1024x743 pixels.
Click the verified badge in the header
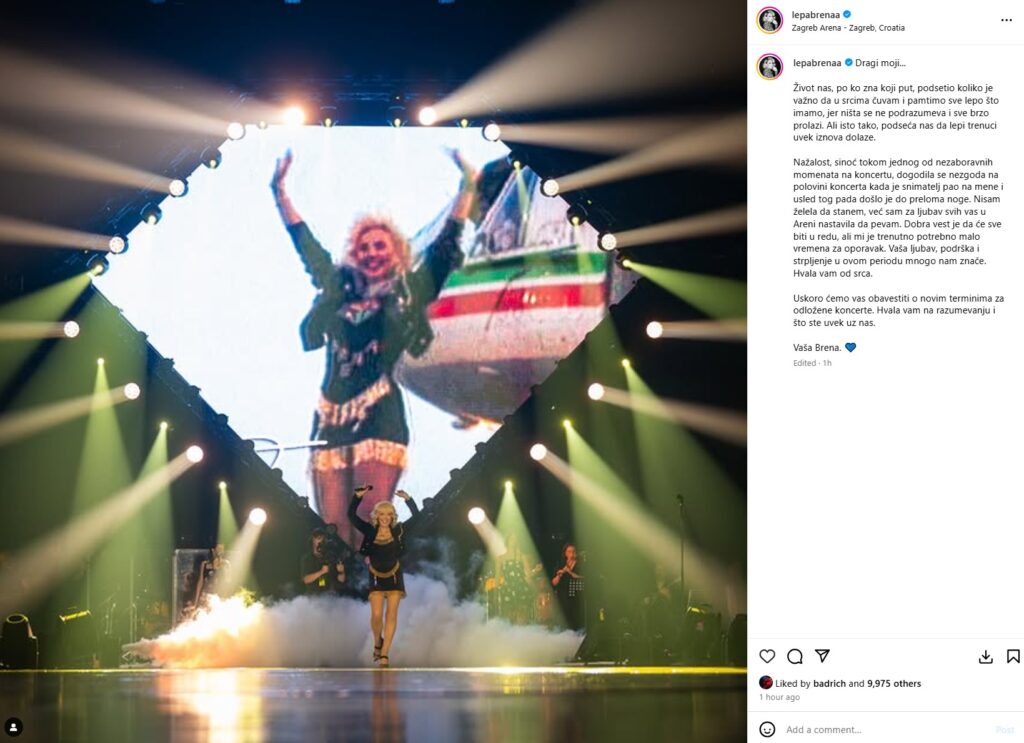click(847, 14)
